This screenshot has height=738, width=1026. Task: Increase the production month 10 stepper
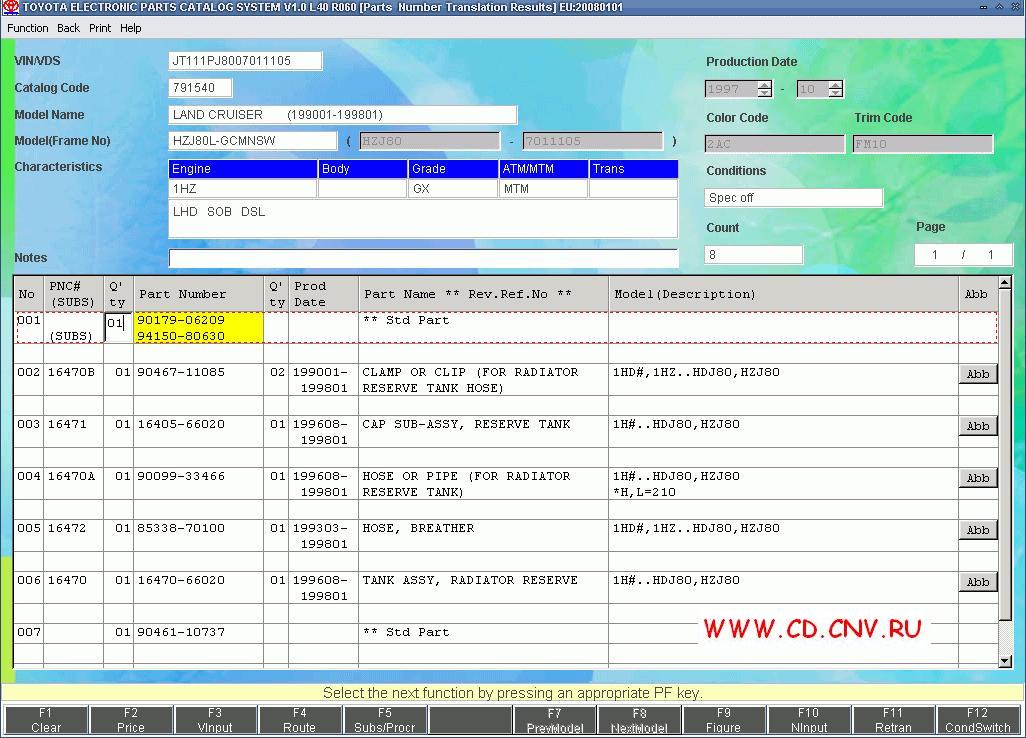pos(836,85)
